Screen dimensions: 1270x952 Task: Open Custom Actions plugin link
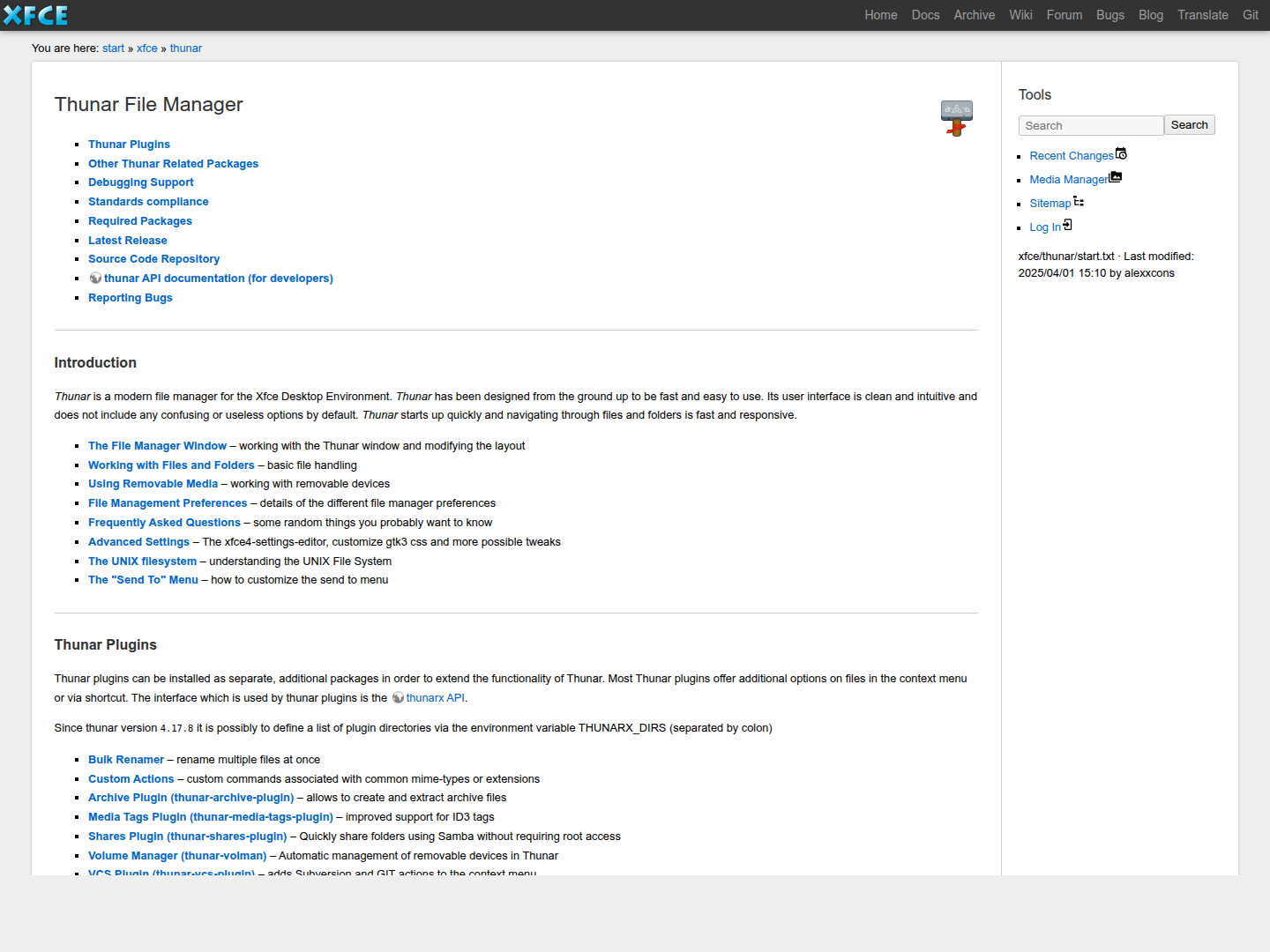[131, 779]
